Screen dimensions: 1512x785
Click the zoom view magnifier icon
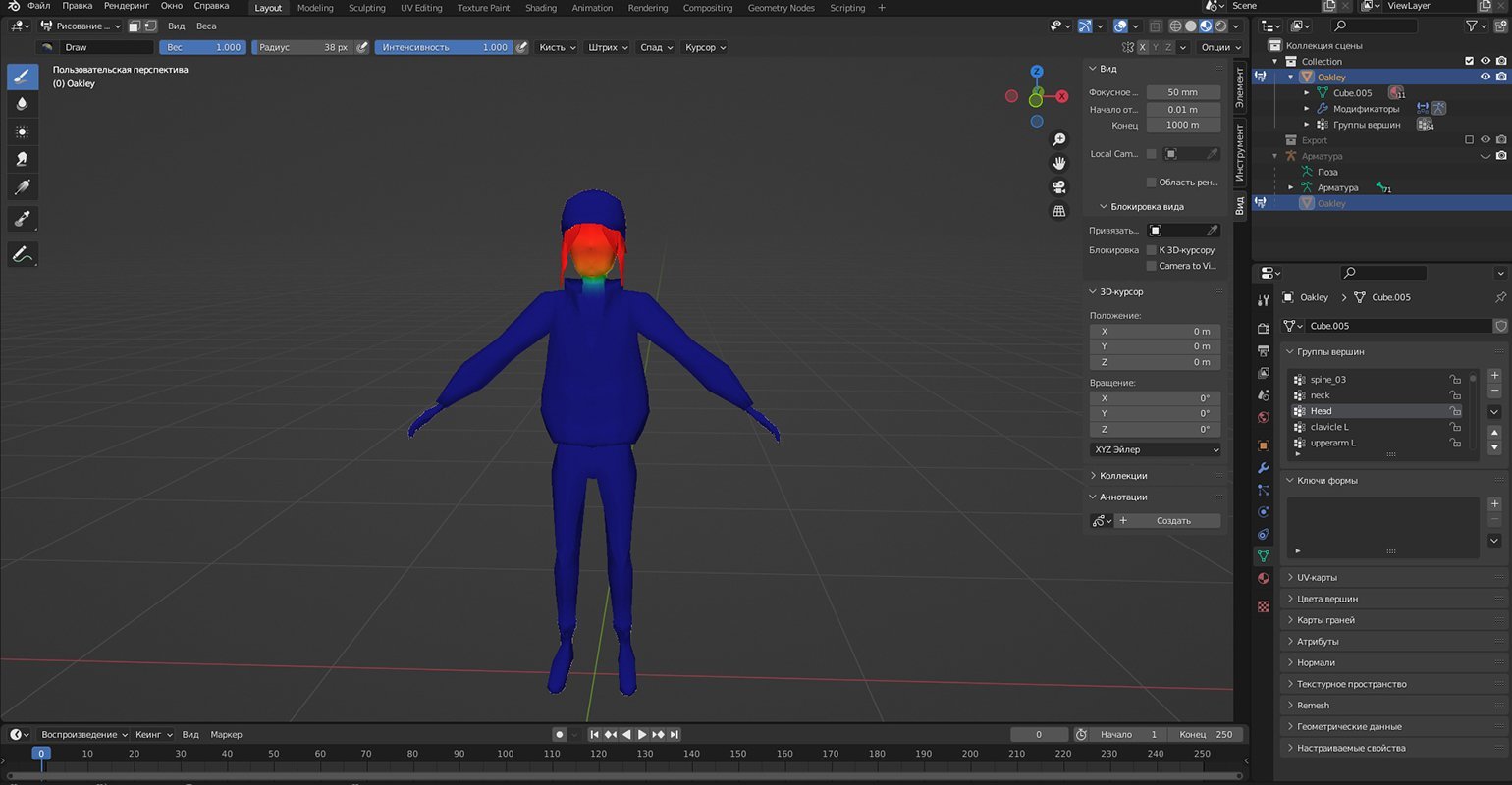click(1058, 140)
